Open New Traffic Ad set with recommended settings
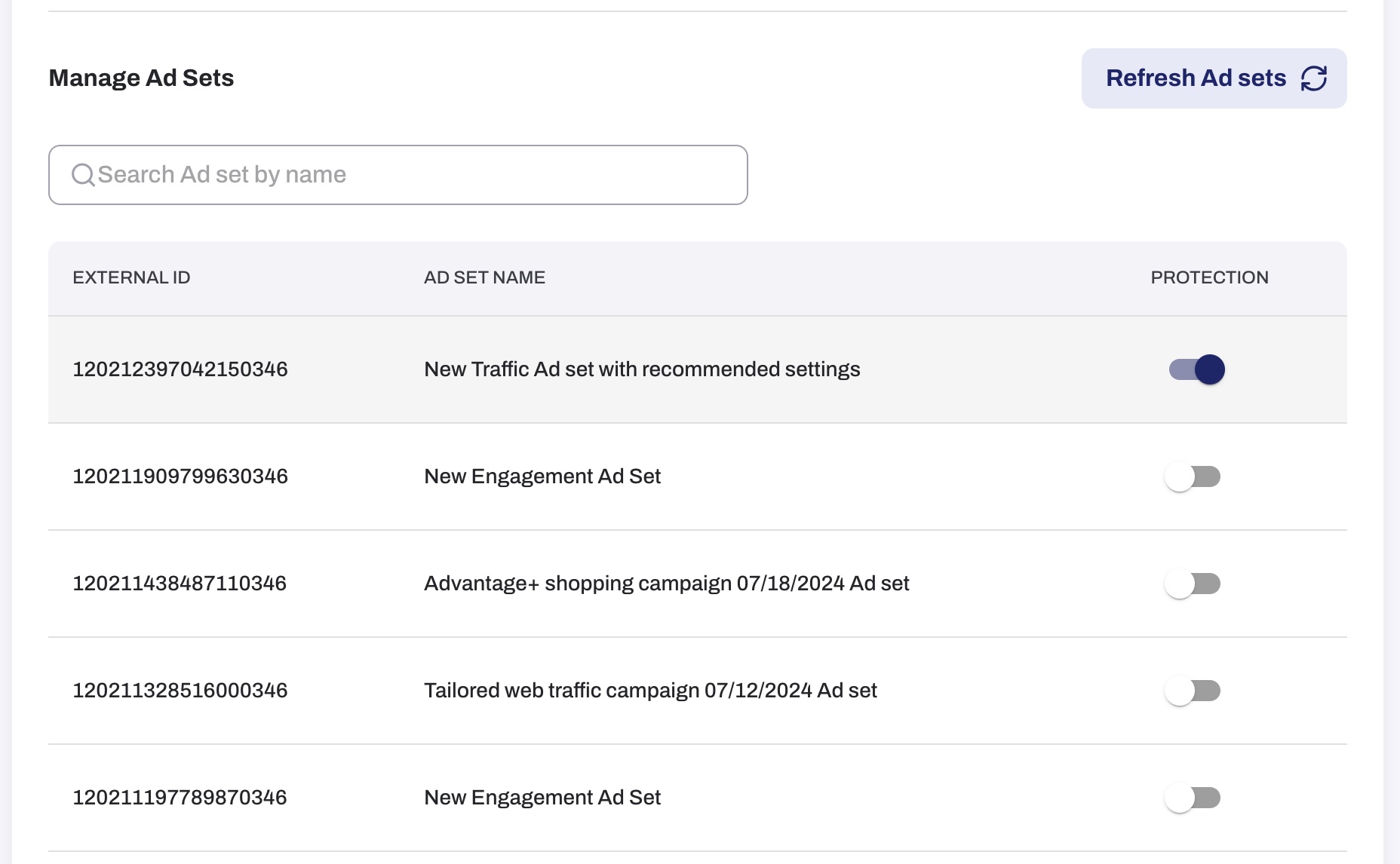The height and width of the screenshot is (864, 1400). tap(642, 369)
